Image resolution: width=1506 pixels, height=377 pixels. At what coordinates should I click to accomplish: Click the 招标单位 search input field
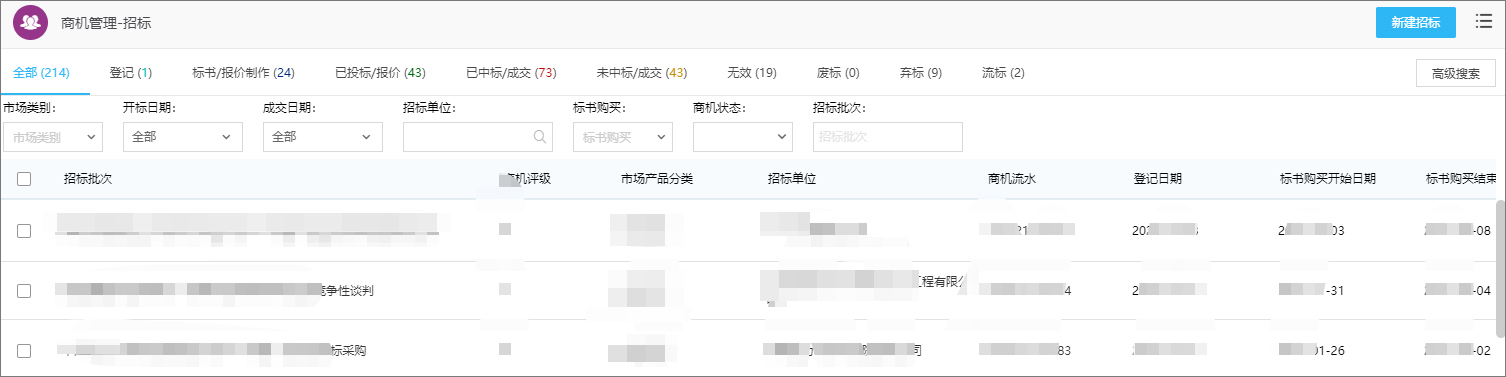click(478, 137)
